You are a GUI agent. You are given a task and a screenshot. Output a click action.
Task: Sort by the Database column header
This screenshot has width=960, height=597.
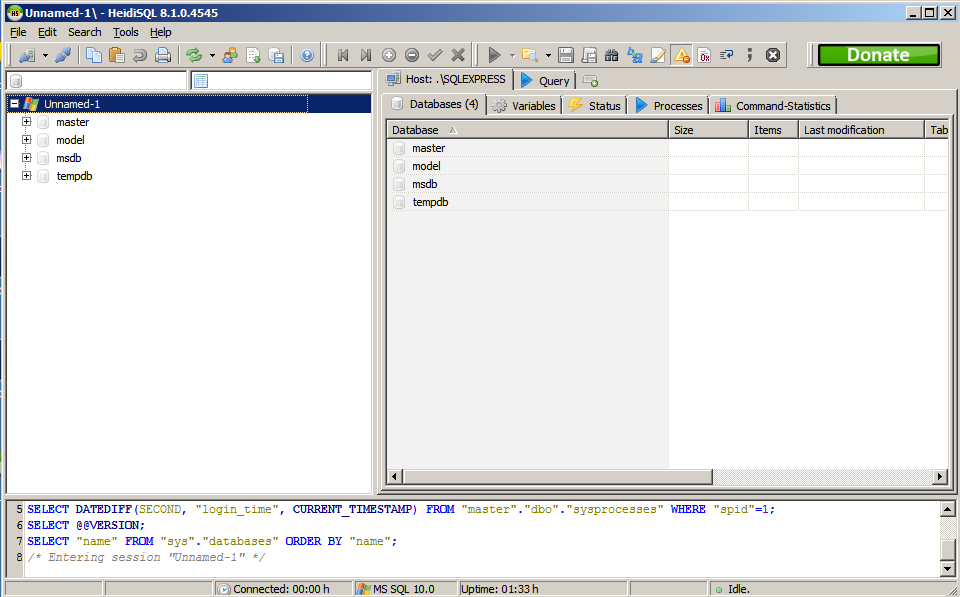tap(527, 130)
